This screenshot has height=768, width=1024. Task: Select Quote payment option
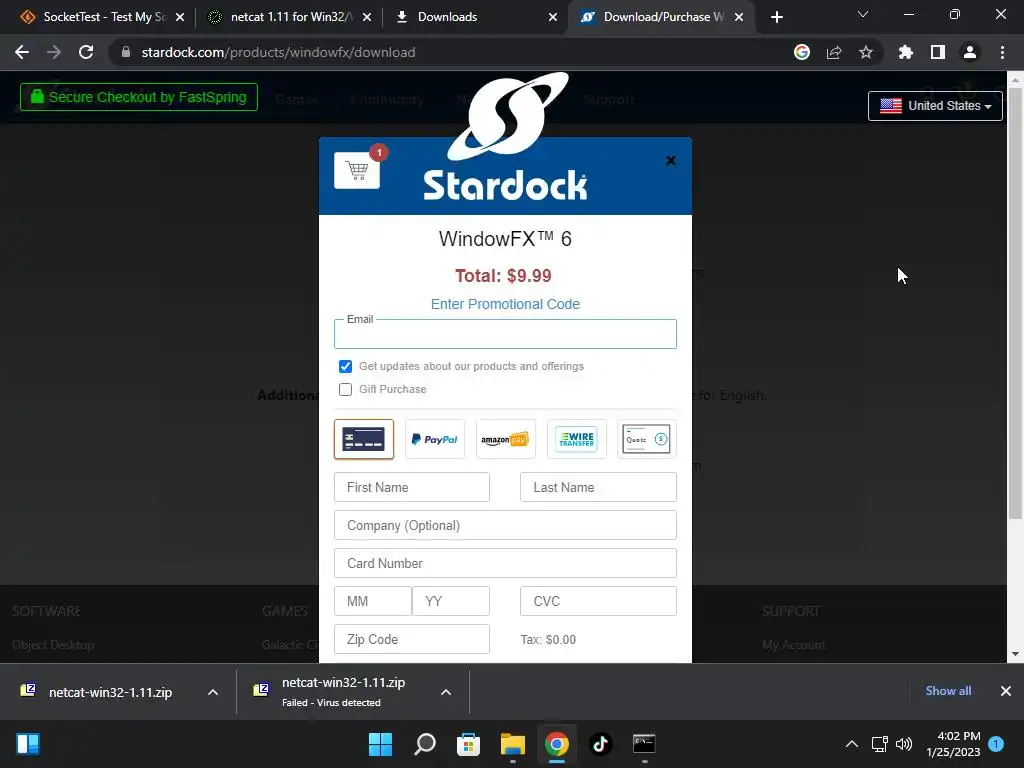coord(647,439)
